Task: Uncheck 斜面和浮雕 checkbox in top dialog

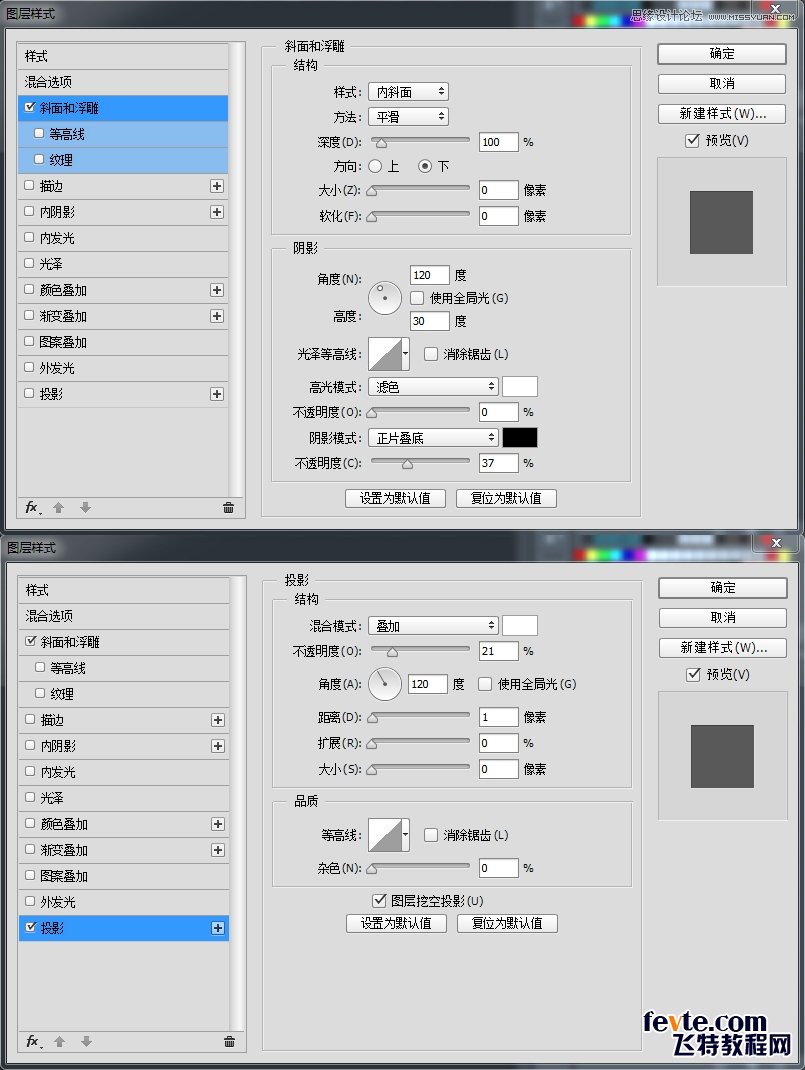Action: 29,107
